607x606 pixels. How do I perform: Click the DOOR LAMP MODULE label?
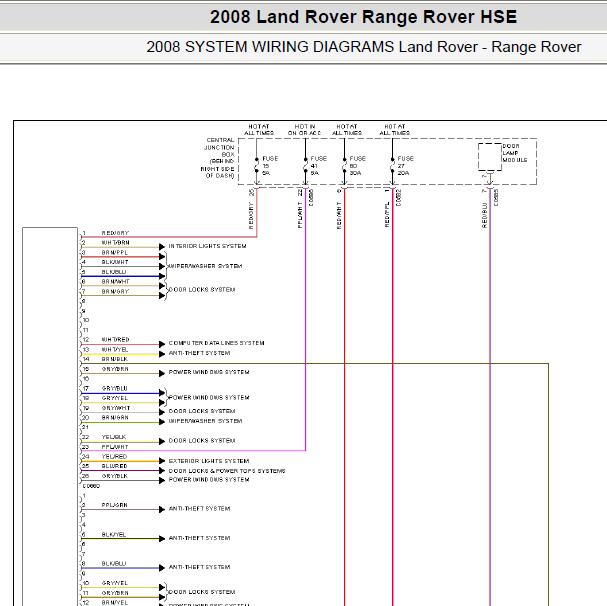click(x=514, y=153)
